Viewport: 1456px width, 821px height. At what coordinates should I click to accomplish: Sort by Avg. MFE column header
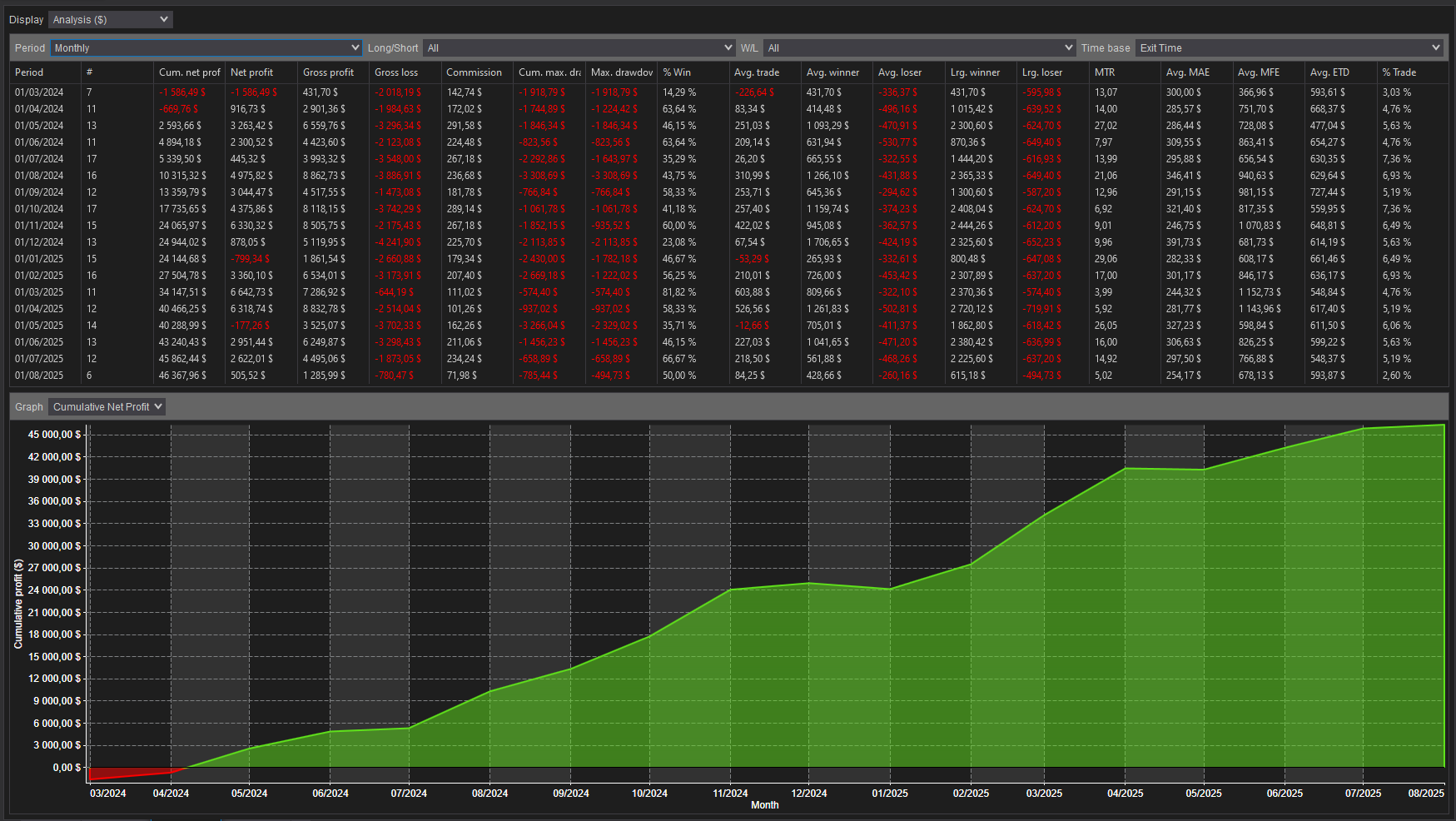[x=1269, y=72]
